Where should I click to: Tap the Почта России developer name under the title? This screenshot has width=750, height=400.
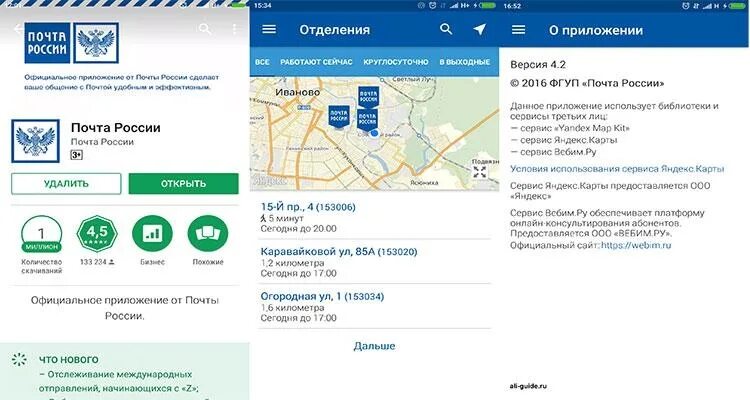[x=102, y=142]
